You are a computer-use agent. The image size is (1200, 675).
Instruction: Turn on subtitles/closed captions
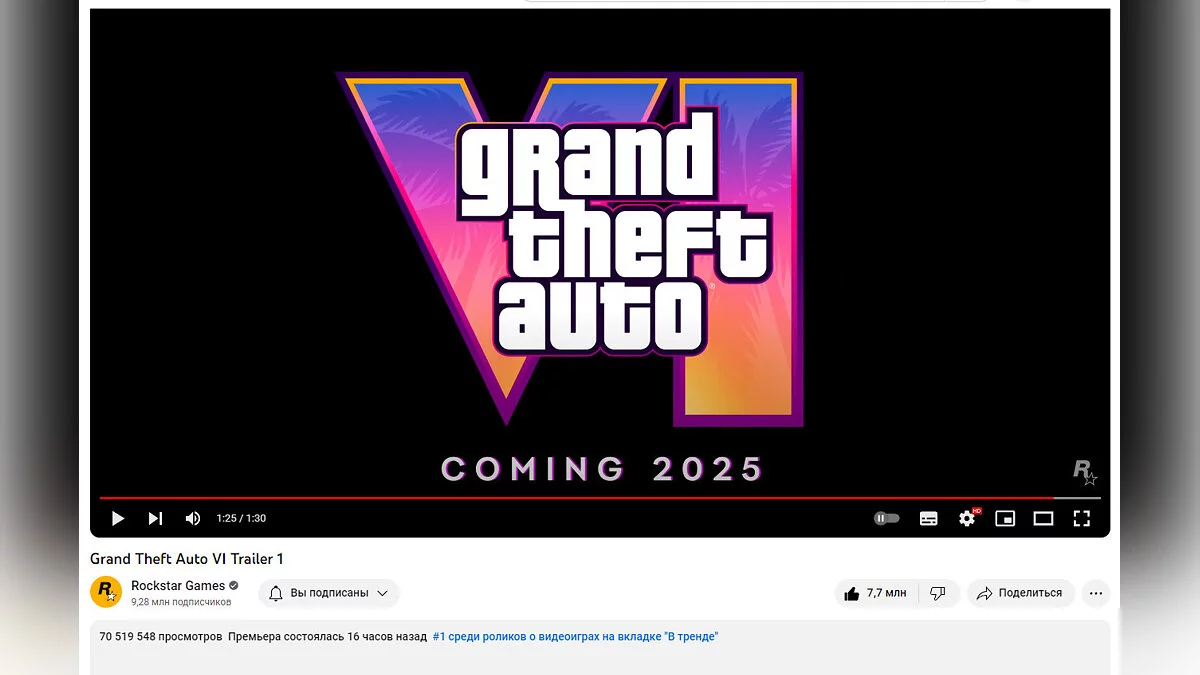(x=929, y=518)
